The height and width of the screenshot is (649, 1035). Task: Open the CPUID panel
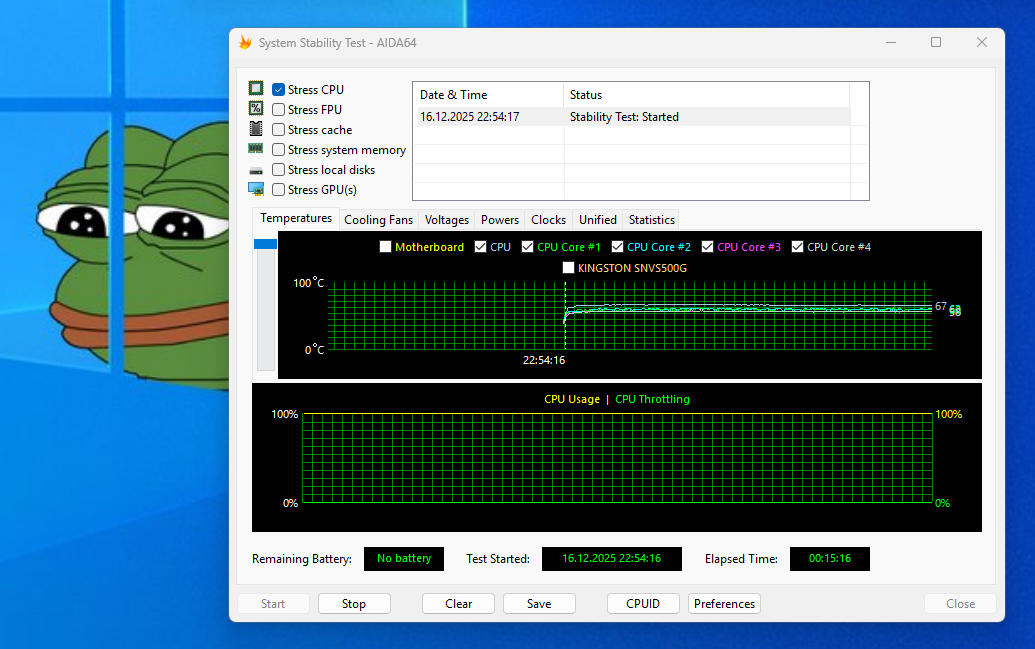(643, 603)
